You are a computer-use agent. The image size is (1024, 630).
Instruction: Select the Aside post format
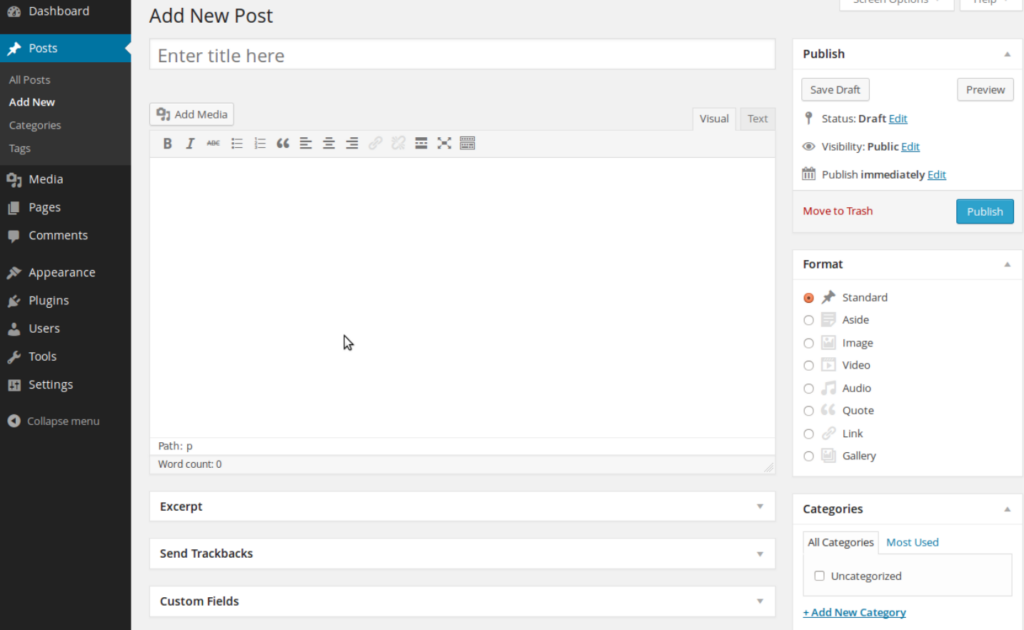(809, 320)
